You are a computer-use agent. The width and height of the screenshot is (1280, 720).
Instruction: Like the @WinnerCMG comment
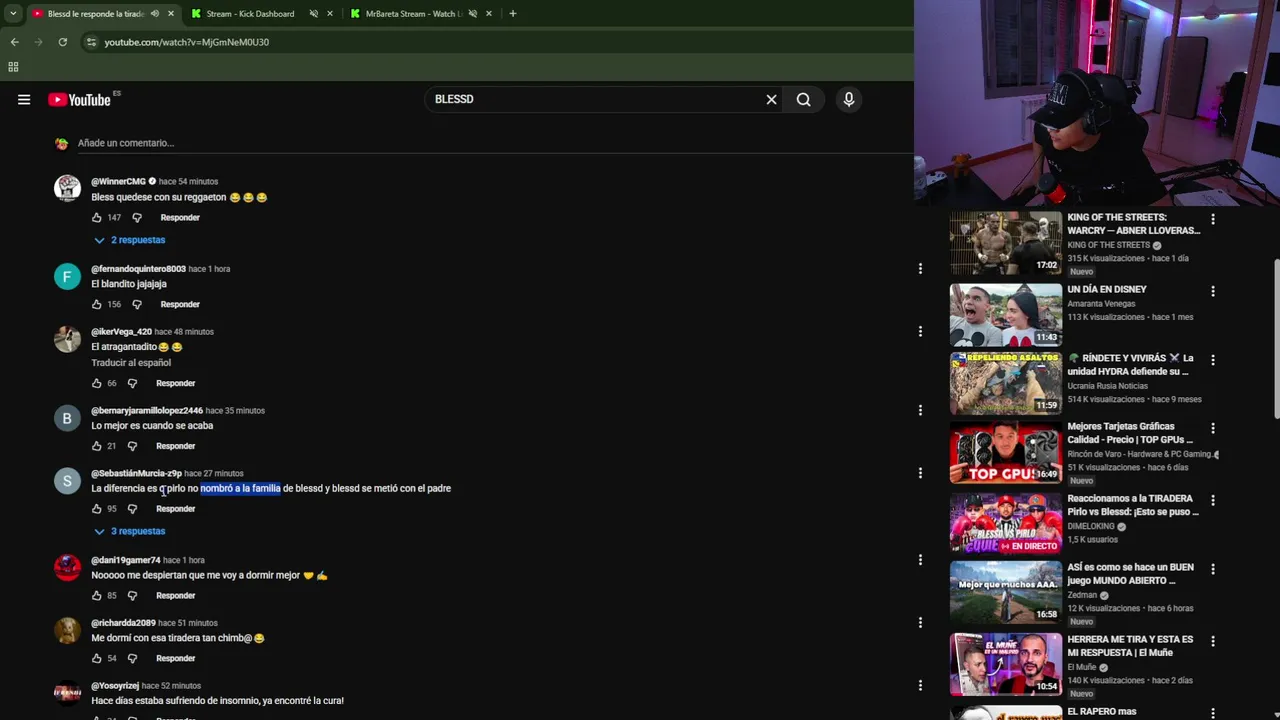click(x=97, y=217)
